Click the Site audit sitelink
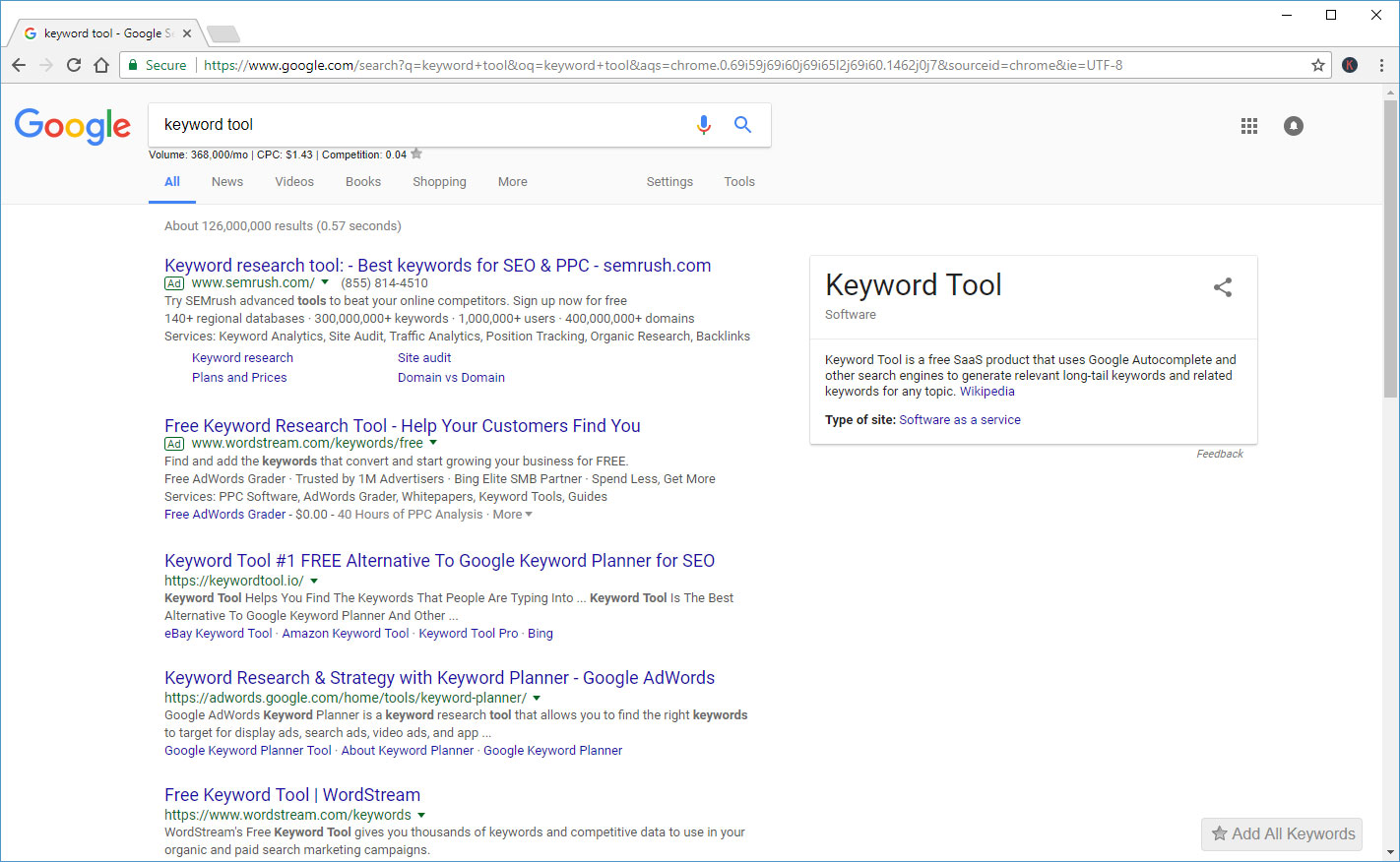This screenshot has width=1400, height=862. 424,358
